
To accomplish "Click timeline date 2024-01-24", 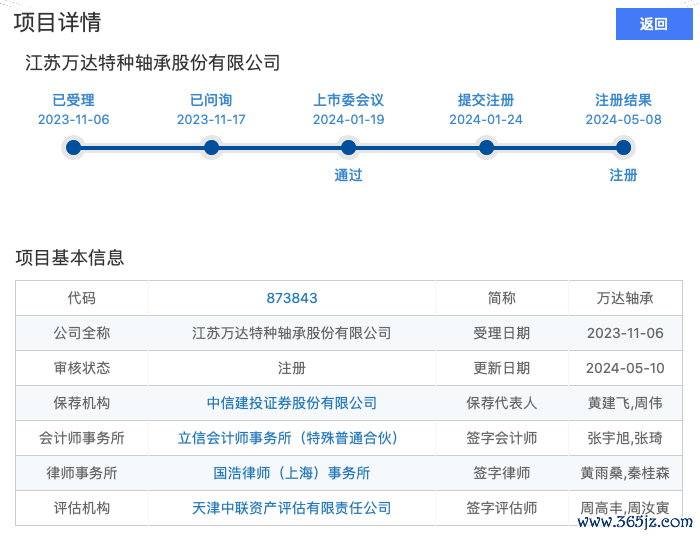I will (486, 120).
